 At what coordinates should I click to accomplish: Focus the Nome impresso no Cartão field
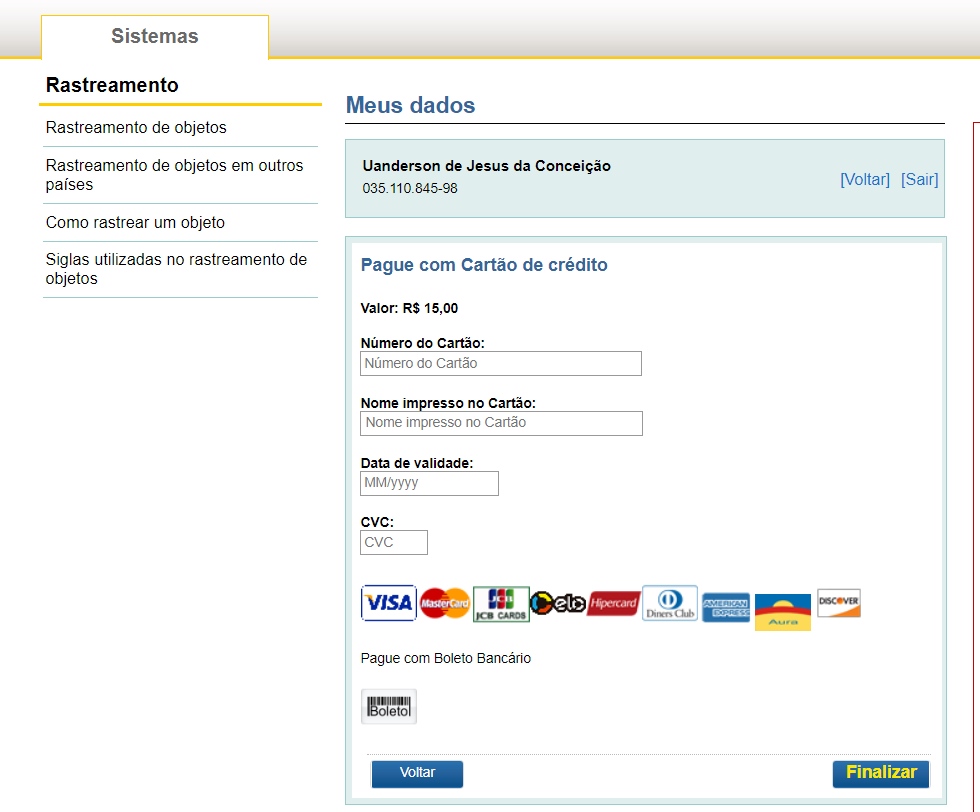[501, 423]
